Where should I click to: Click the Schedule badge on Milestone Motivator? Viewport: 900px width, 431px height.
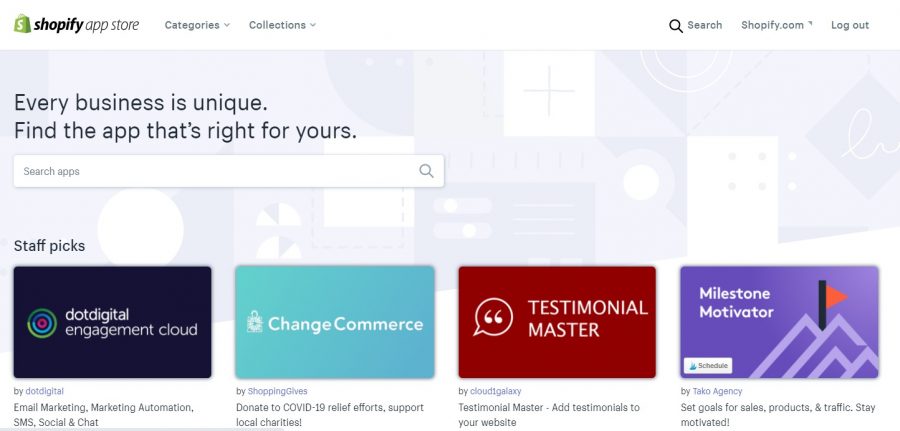coord(708,366)
